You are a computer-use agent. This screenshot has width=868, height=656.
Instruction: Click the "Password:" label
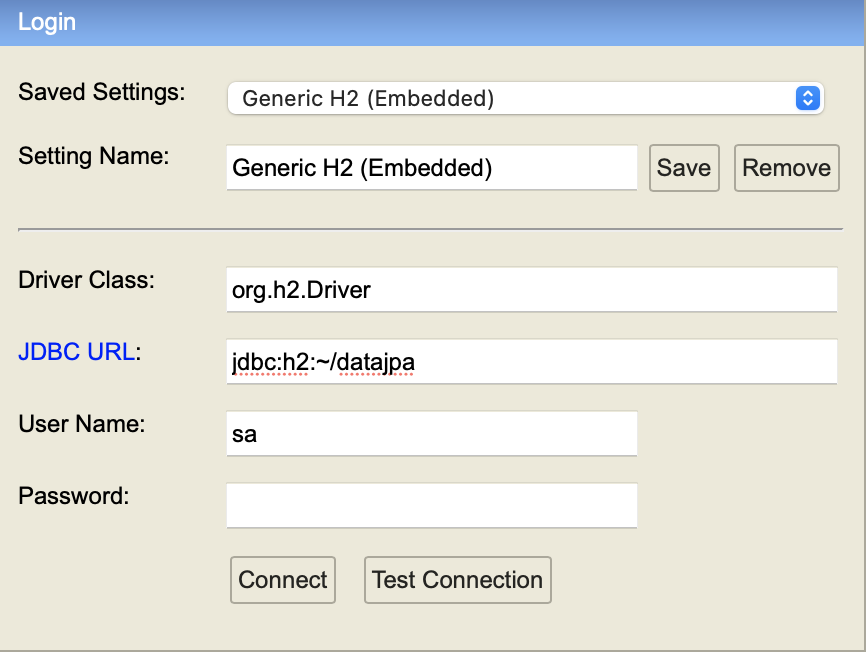[74, 495]
